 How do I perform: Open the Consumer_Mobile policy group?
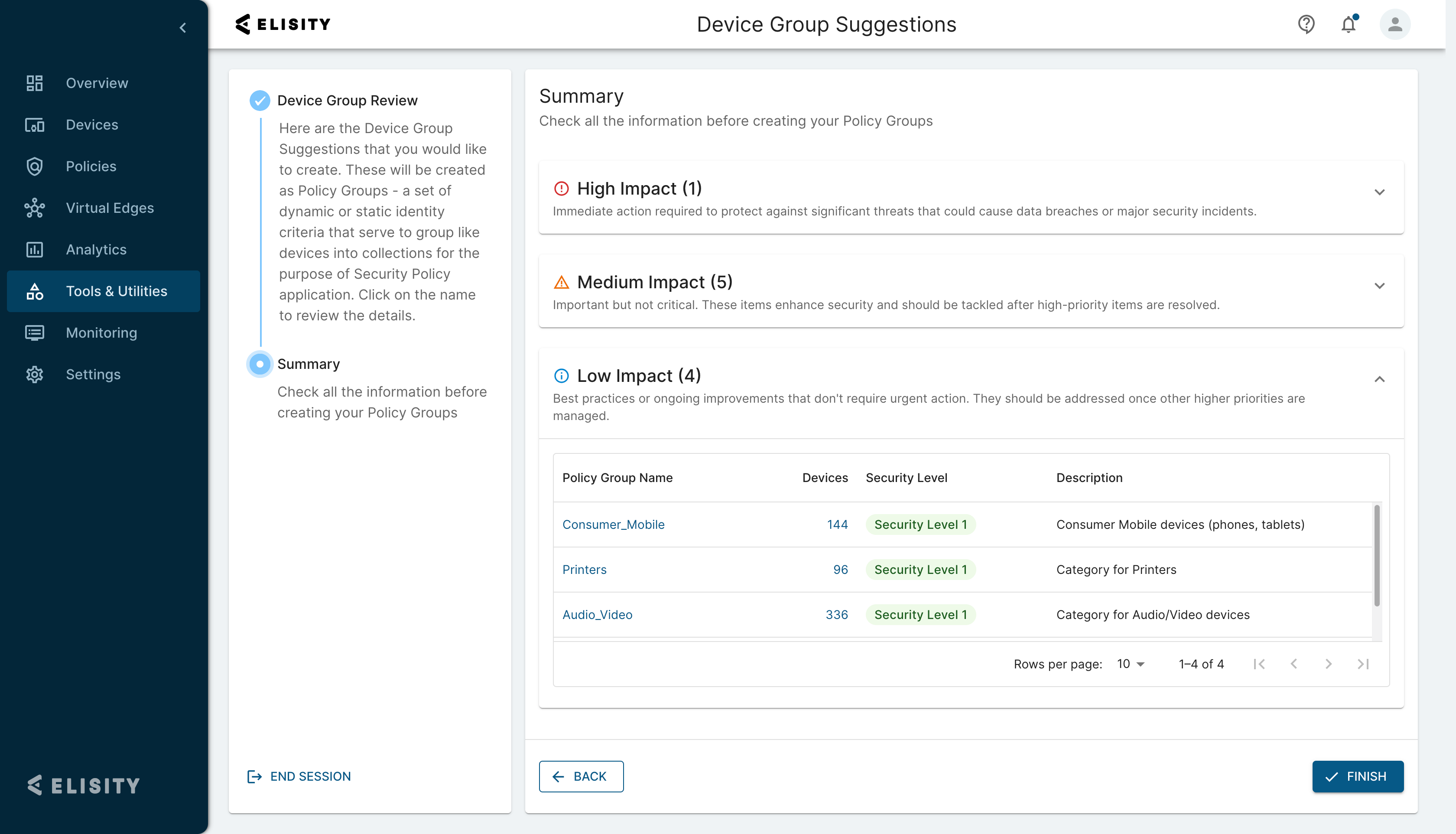pos(613,525)
